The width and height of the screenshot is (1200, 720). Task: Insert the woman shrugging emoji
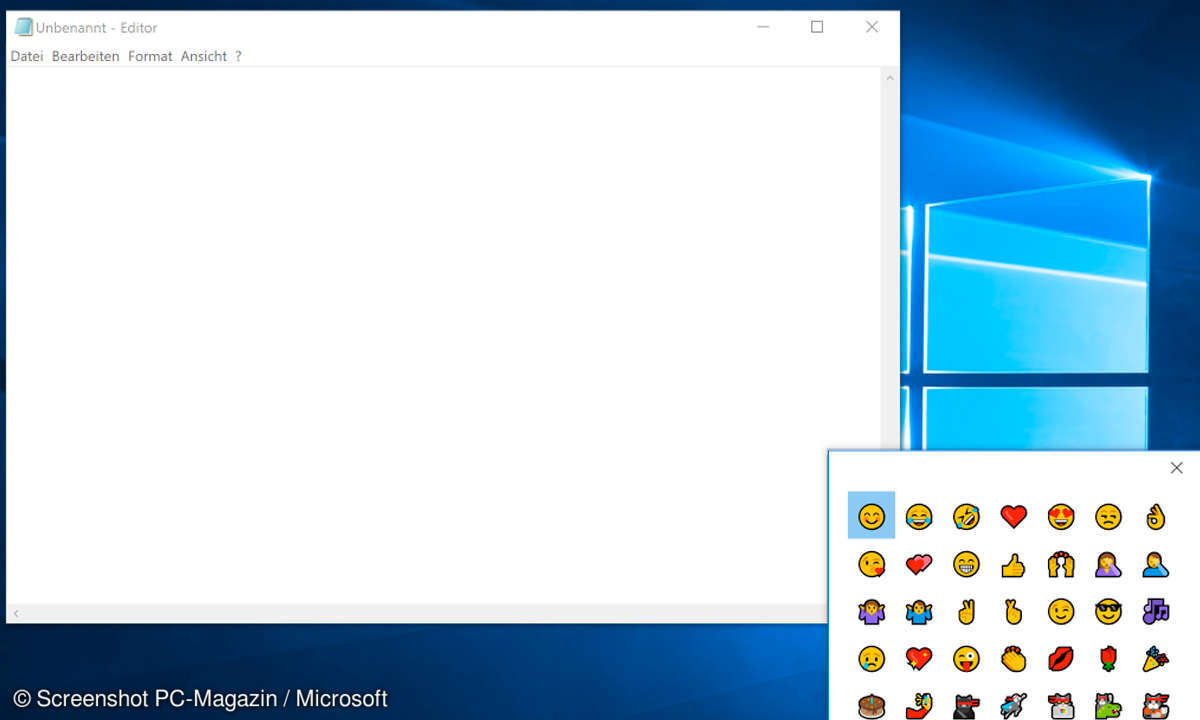[x=871, y=611]
